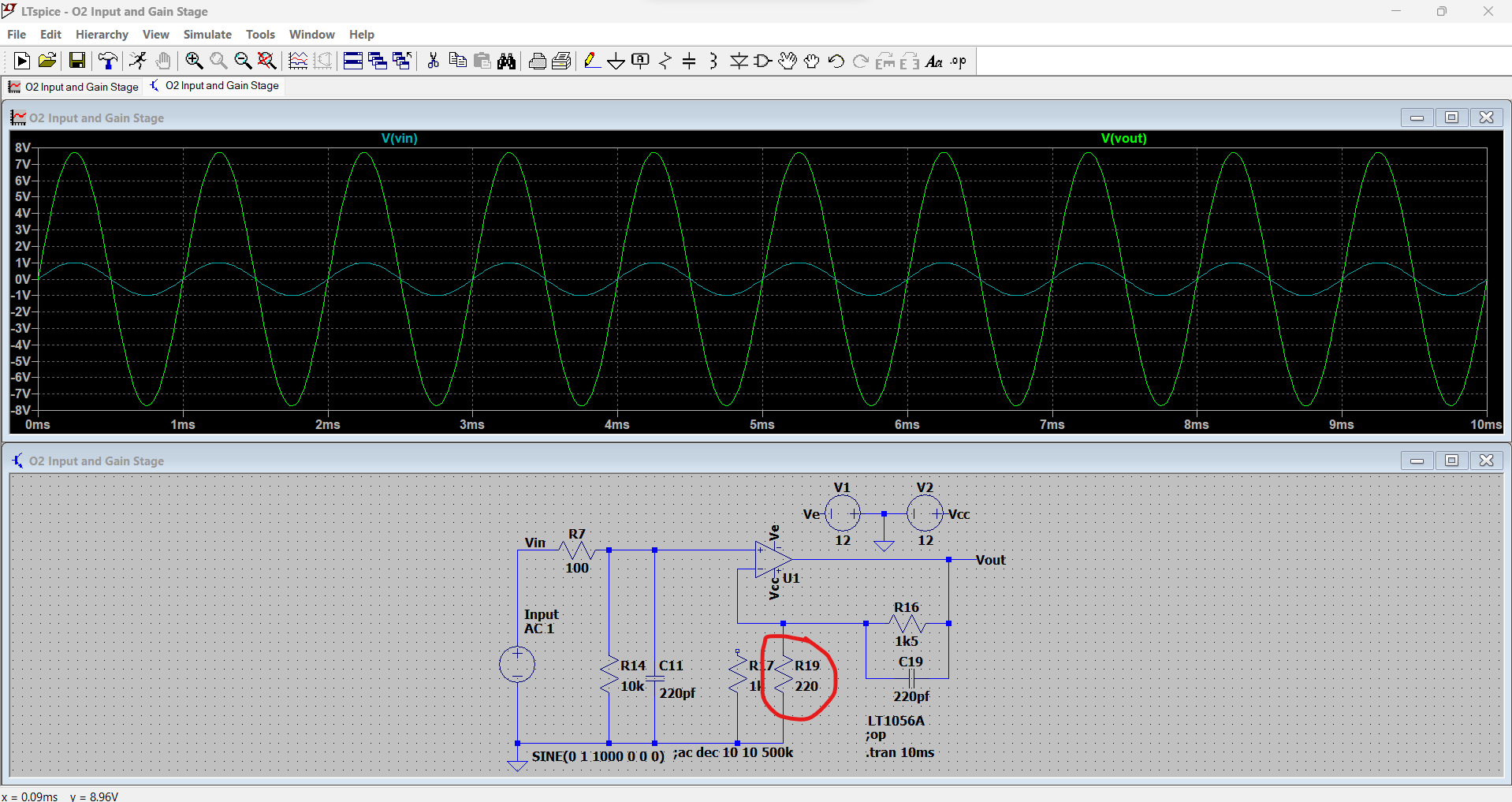
Task: Click the SINE(0 1 1000 0 0 0) text
Action: [x=598, y=755]
